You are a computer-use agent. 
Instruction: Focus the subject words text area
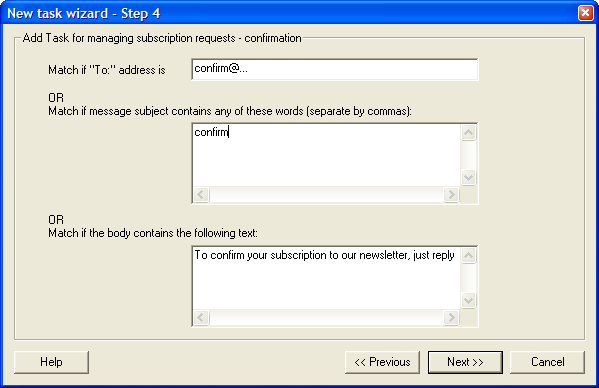(x=327, y=155)
